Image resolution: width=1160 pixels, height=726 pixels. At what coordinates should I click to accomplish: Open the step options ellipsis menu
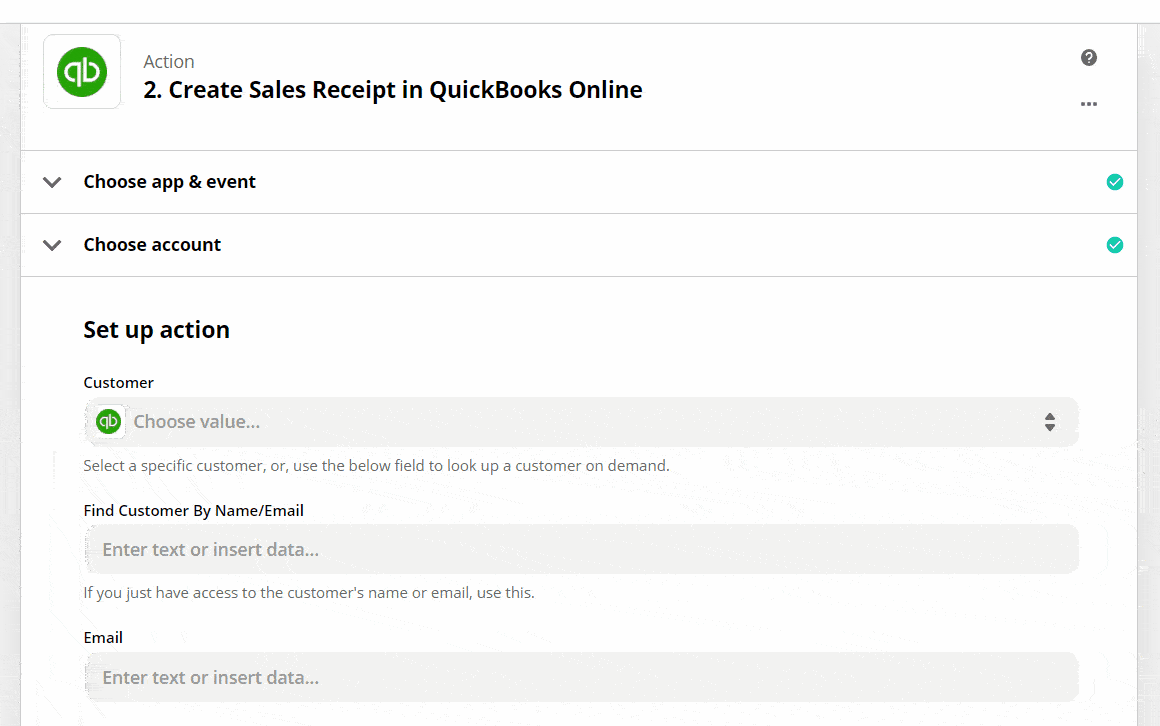tap(1089, 104)
